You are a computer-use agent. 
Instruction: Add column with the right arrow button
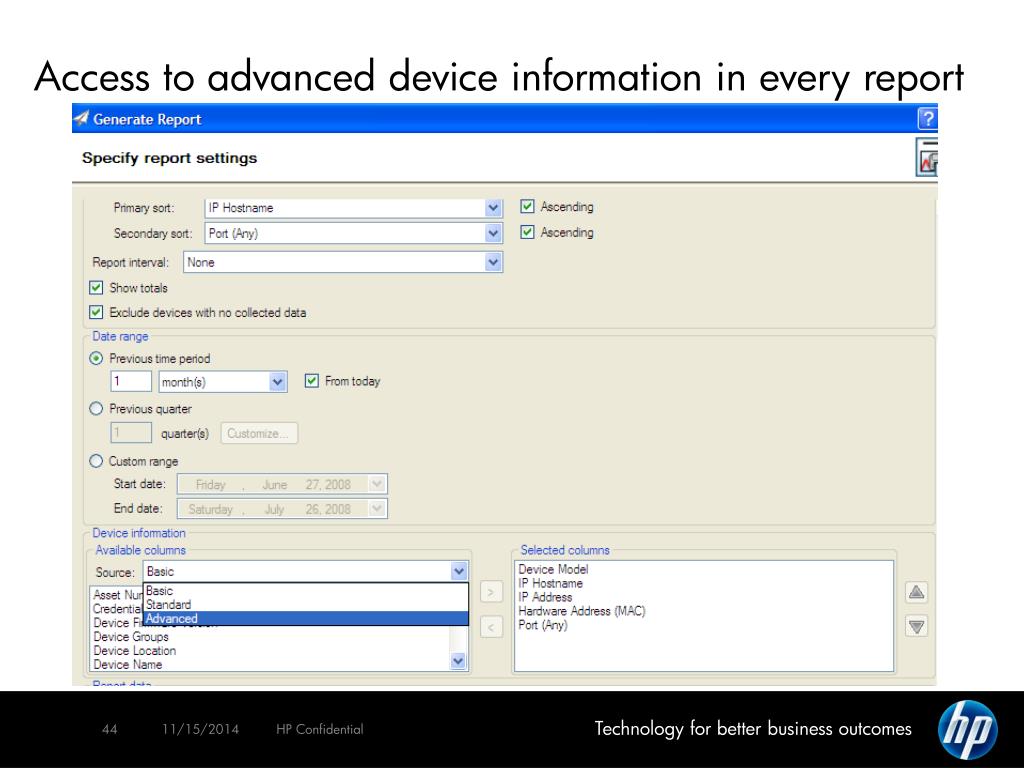click(491, 592)
